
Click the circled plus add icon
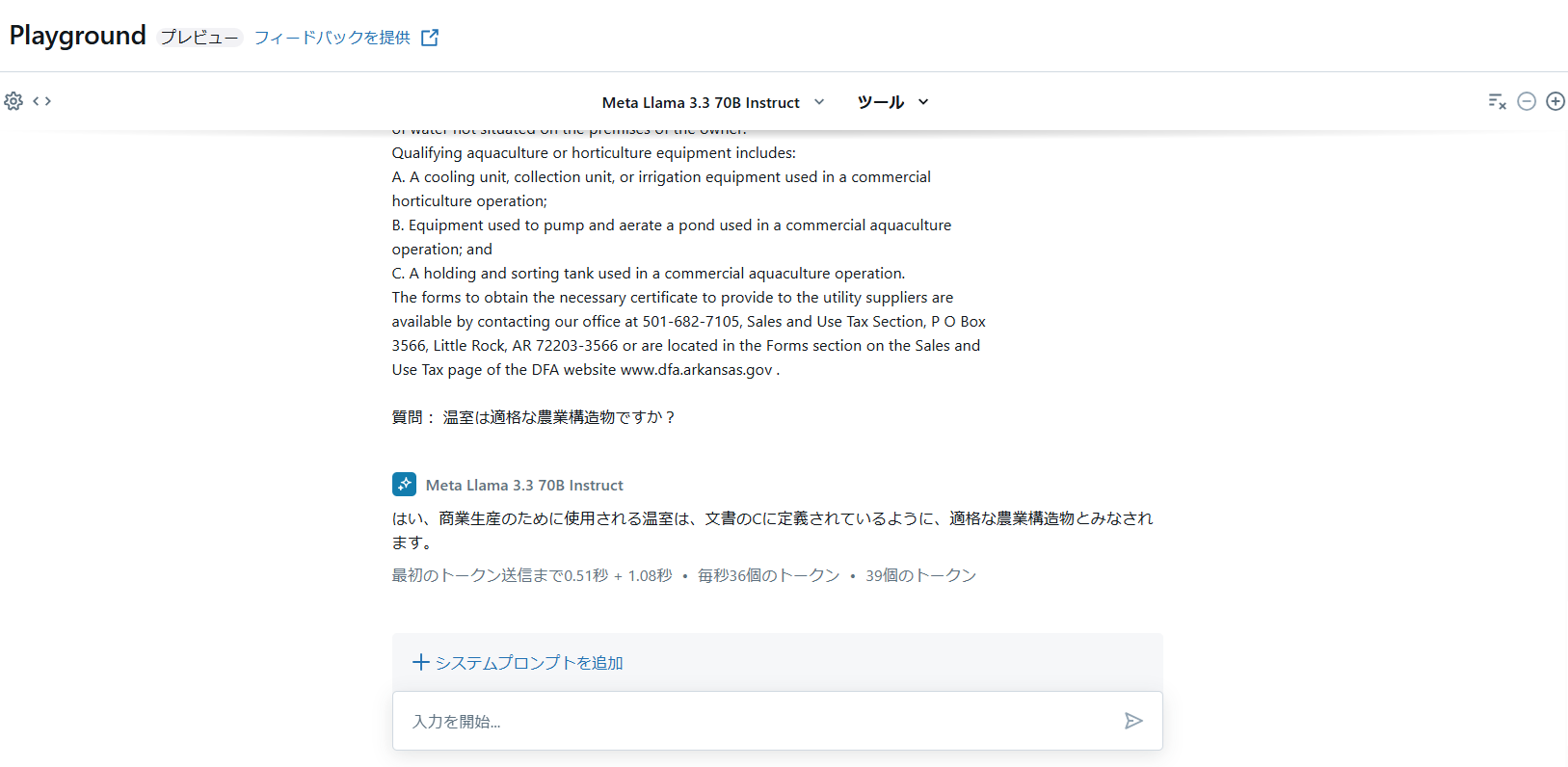1555,101
